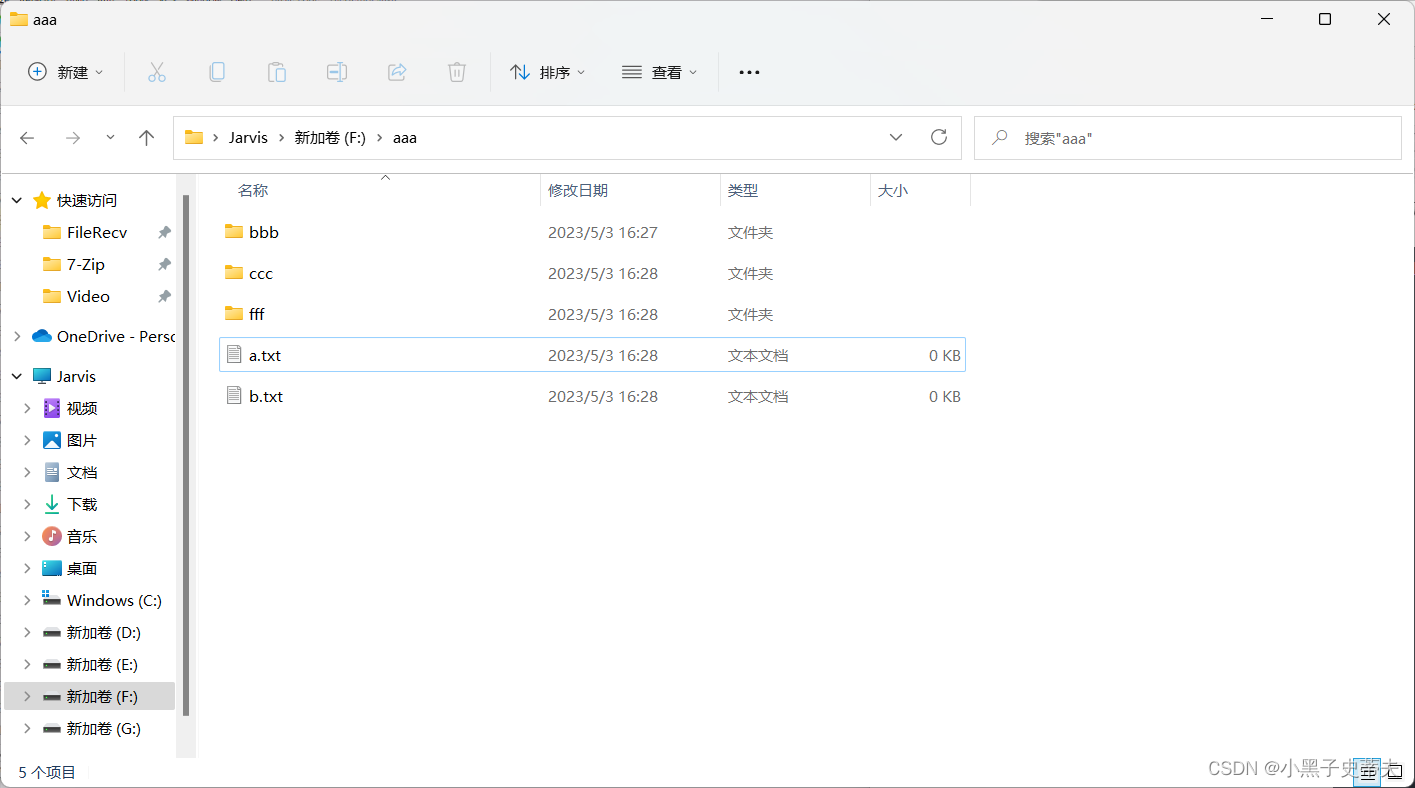1415x788 pixels.
Task: Select the ccc folder
Action: pyautogui.click(x=592, y=273)
